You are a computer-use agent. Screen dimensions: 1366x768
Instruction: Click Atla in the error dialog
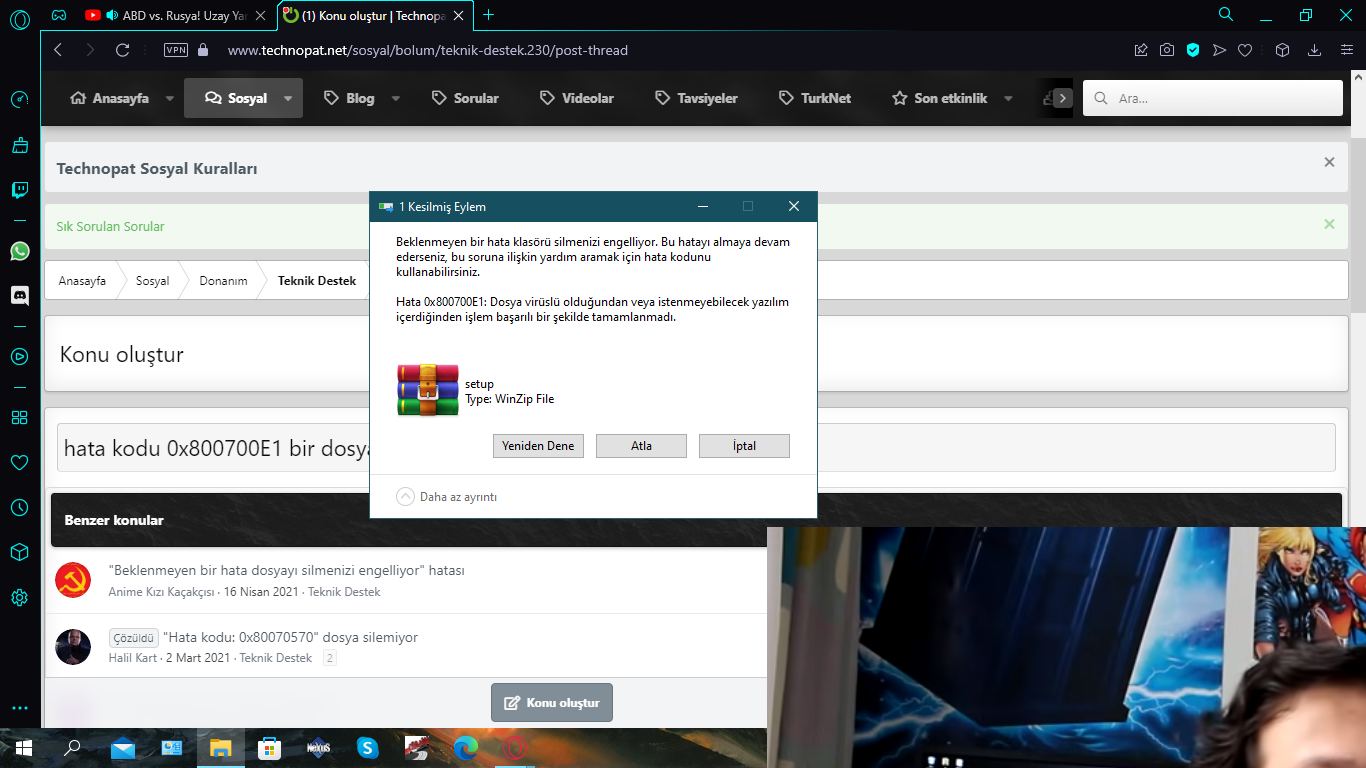pyautogui.click(x=641, y=446)
